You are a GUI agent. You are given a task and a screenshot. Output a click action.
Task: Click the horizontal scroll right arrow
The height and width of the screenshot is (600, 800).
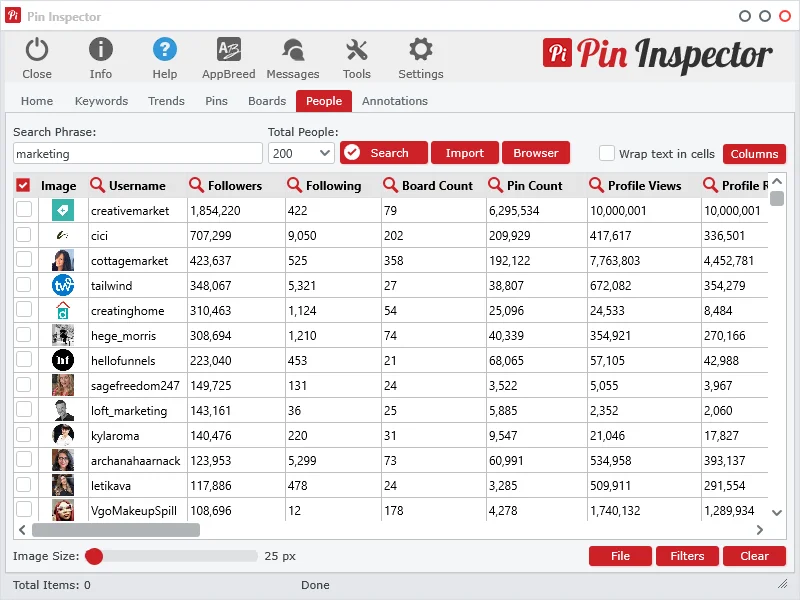click(x=760, y=530)
